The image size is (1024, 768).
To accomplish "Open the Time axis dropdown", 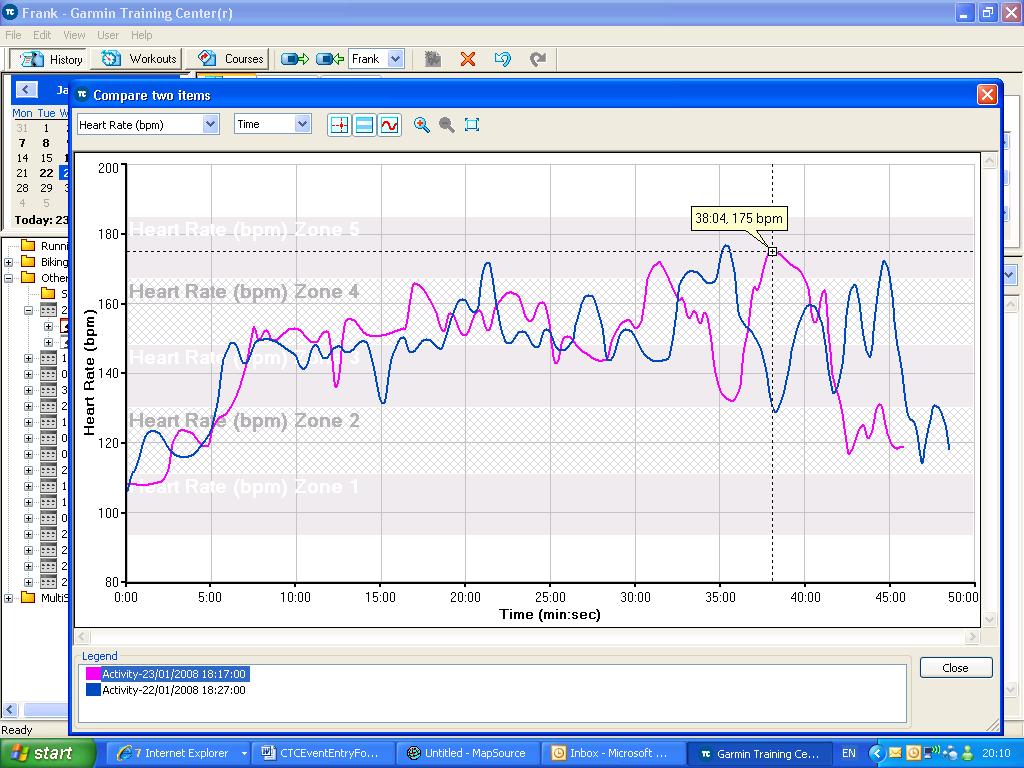I will [x=302, y=124].
